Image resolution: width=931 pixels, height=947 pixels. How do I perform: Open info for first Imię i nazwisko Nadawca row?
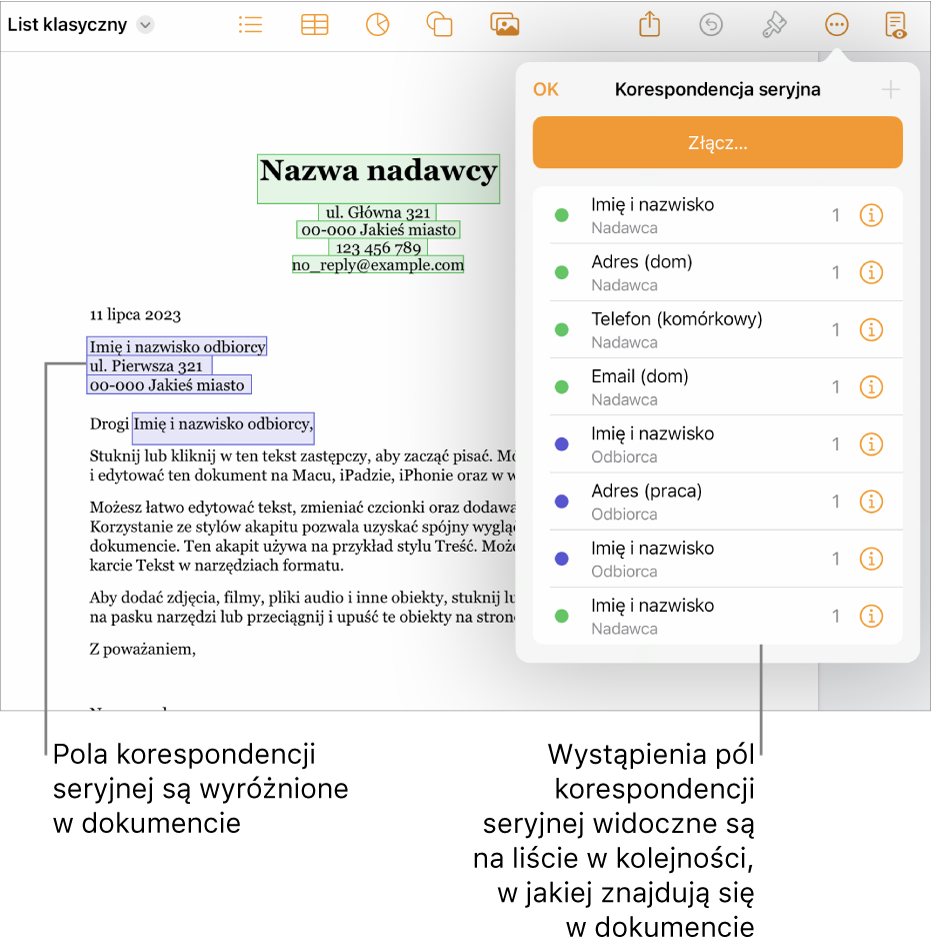tap(871, 215)
